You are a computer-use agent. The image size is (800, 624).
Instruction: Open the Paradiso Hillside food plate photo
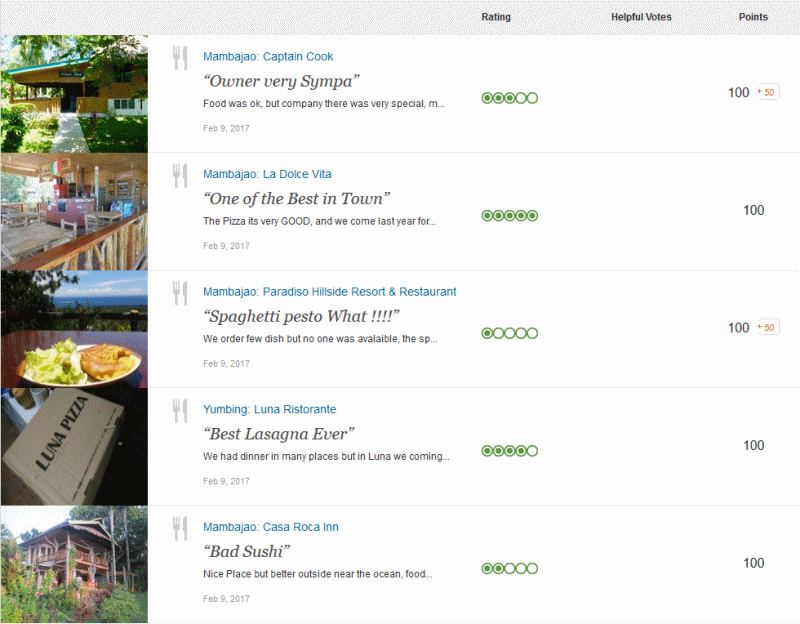coord(74,329)
